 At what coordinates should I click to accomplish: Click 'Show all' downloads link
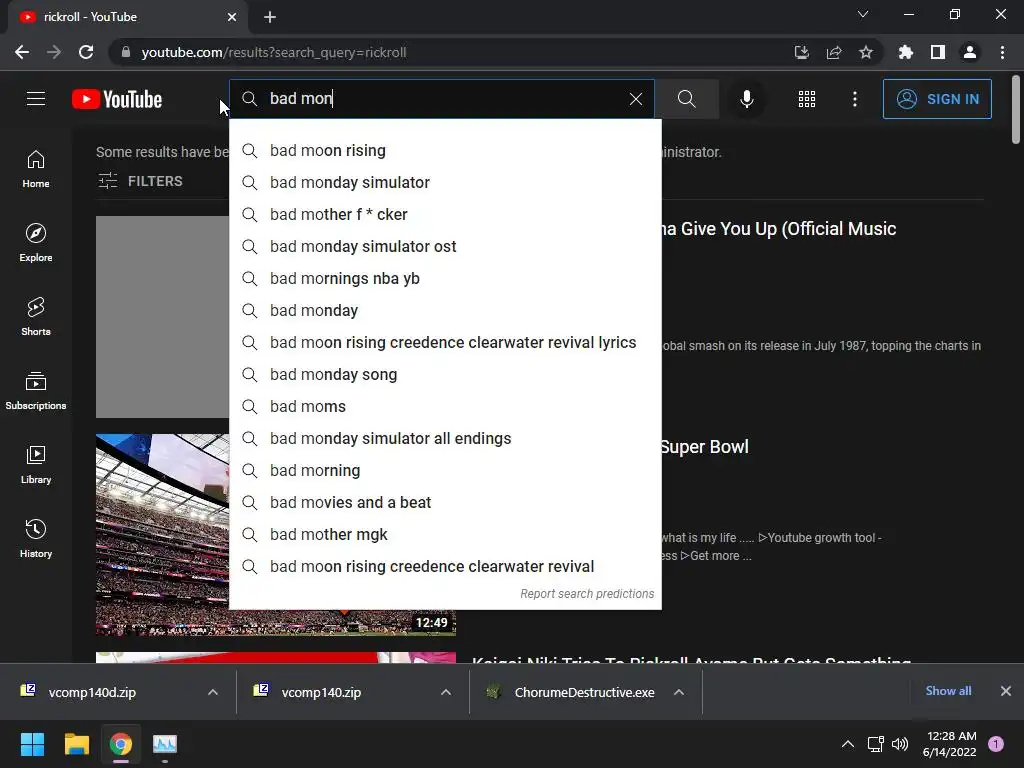click(x=948, y=691)
